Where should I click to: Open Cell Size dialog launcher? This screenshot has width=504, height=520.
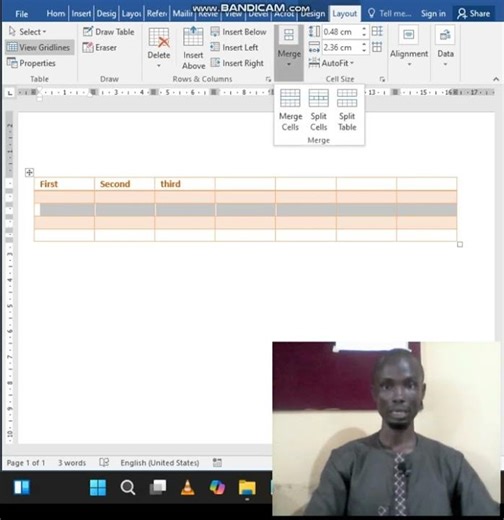[x=382, y=79]
